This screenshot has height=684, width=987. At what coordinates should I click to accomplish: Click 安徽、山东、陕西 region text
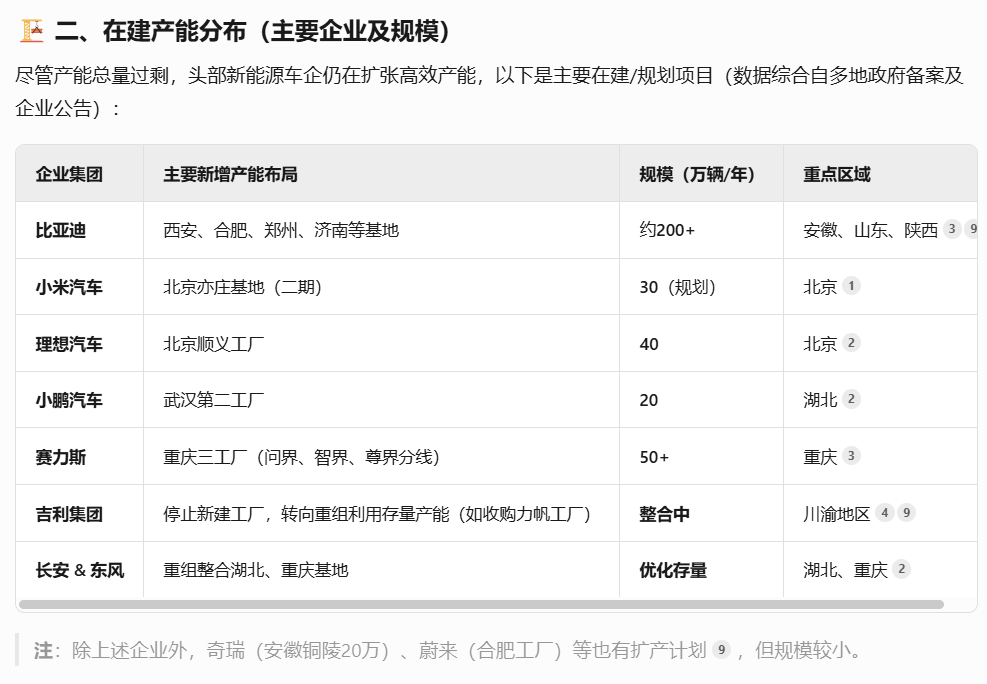tap(871, 230)
